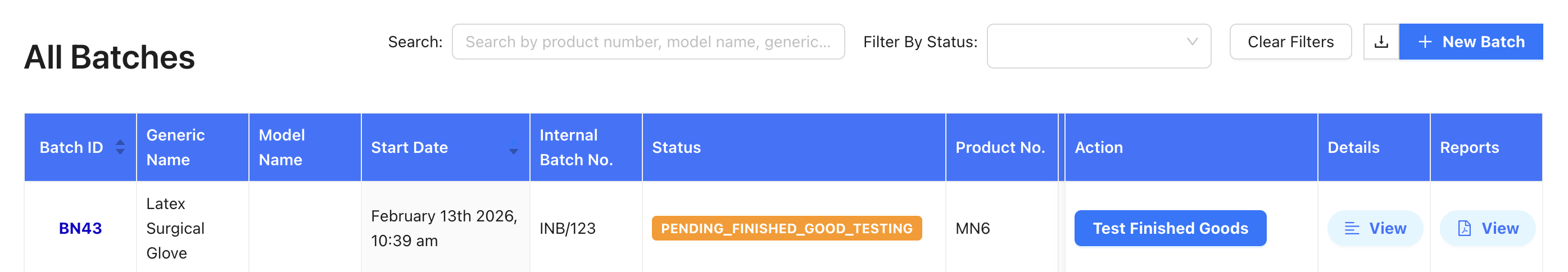Click the Model Name column header
1568x272 pixels.
click(282, 147)
